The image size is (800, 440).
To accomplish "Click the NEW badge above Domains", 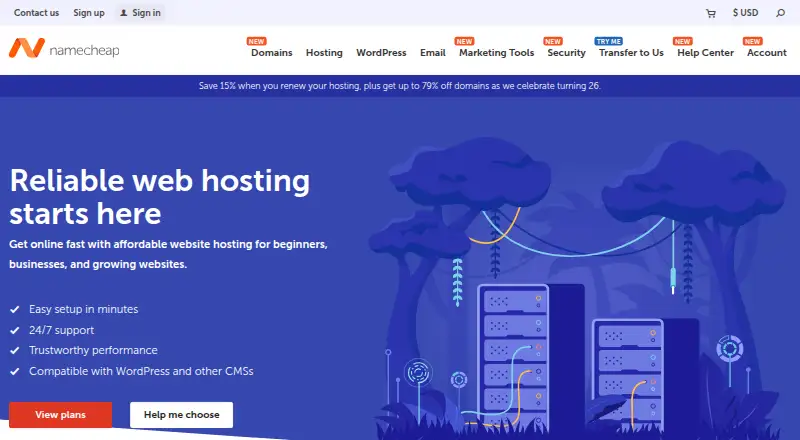I will point(256,41).
